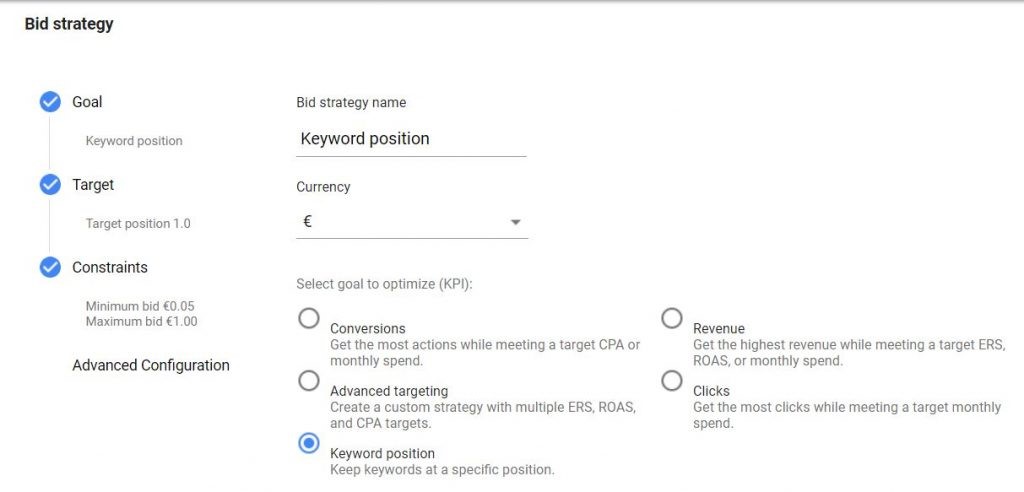Select the Clicks KPI radio button
Image resolution: width=1024 pixels, height=492 pixels.
coord(672,381)
